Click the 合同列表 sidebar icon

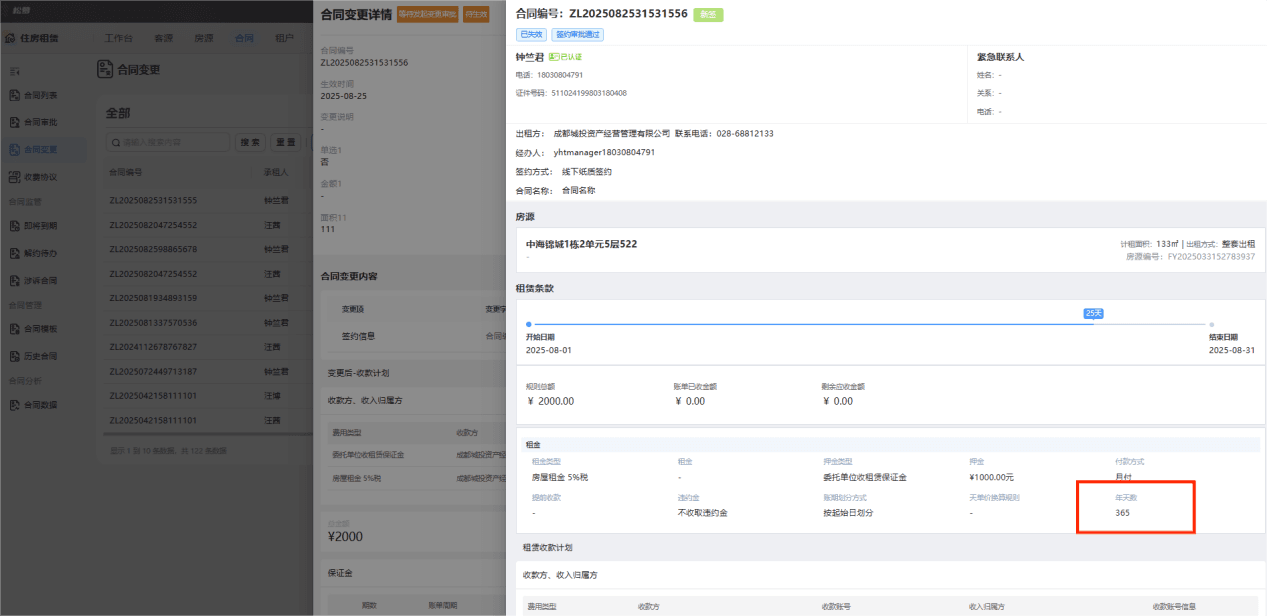[14, 95]
